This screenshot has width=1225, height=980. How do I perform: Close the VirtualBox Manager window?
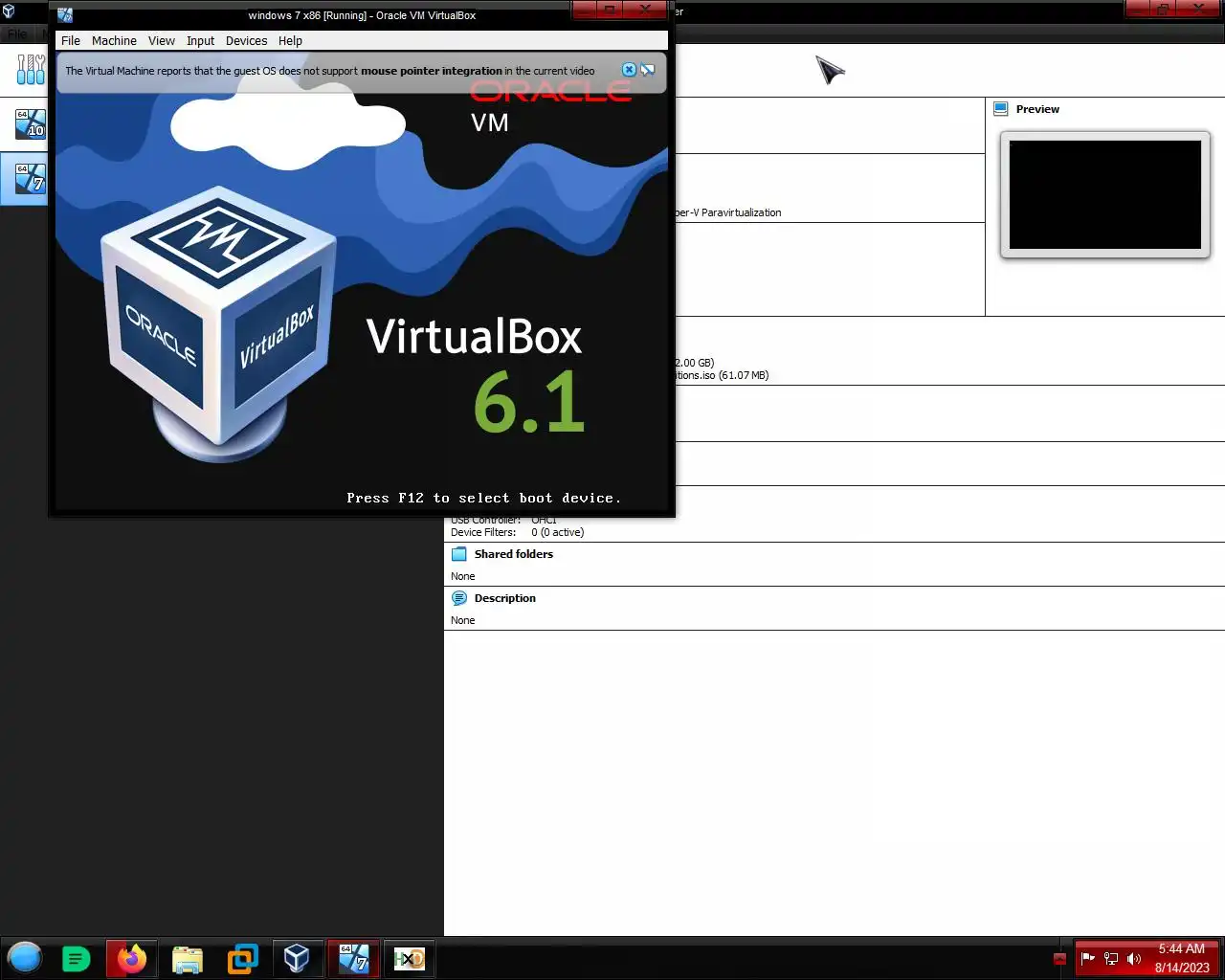point(1200,9)
